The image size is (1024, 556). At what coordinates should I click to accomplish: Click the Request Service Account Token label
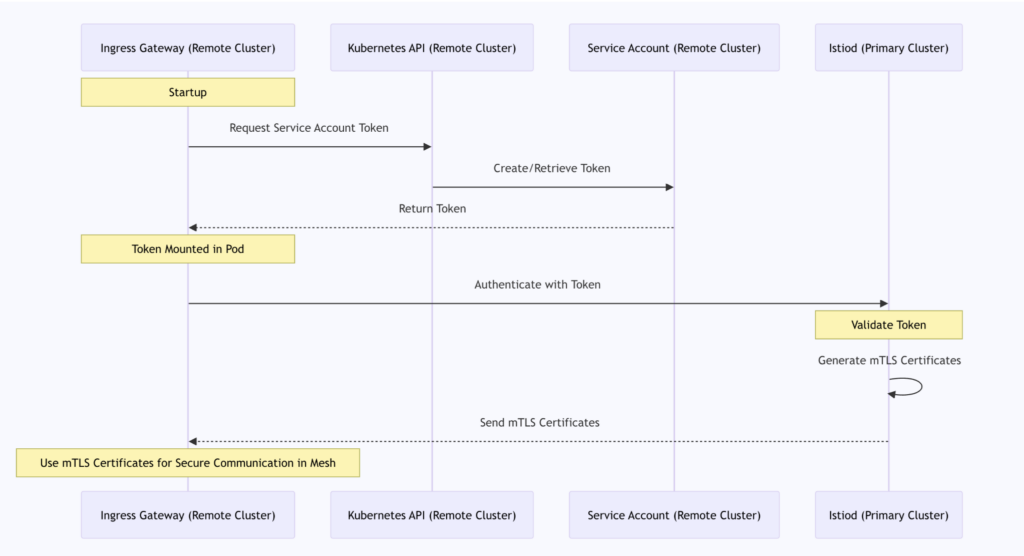309,128
